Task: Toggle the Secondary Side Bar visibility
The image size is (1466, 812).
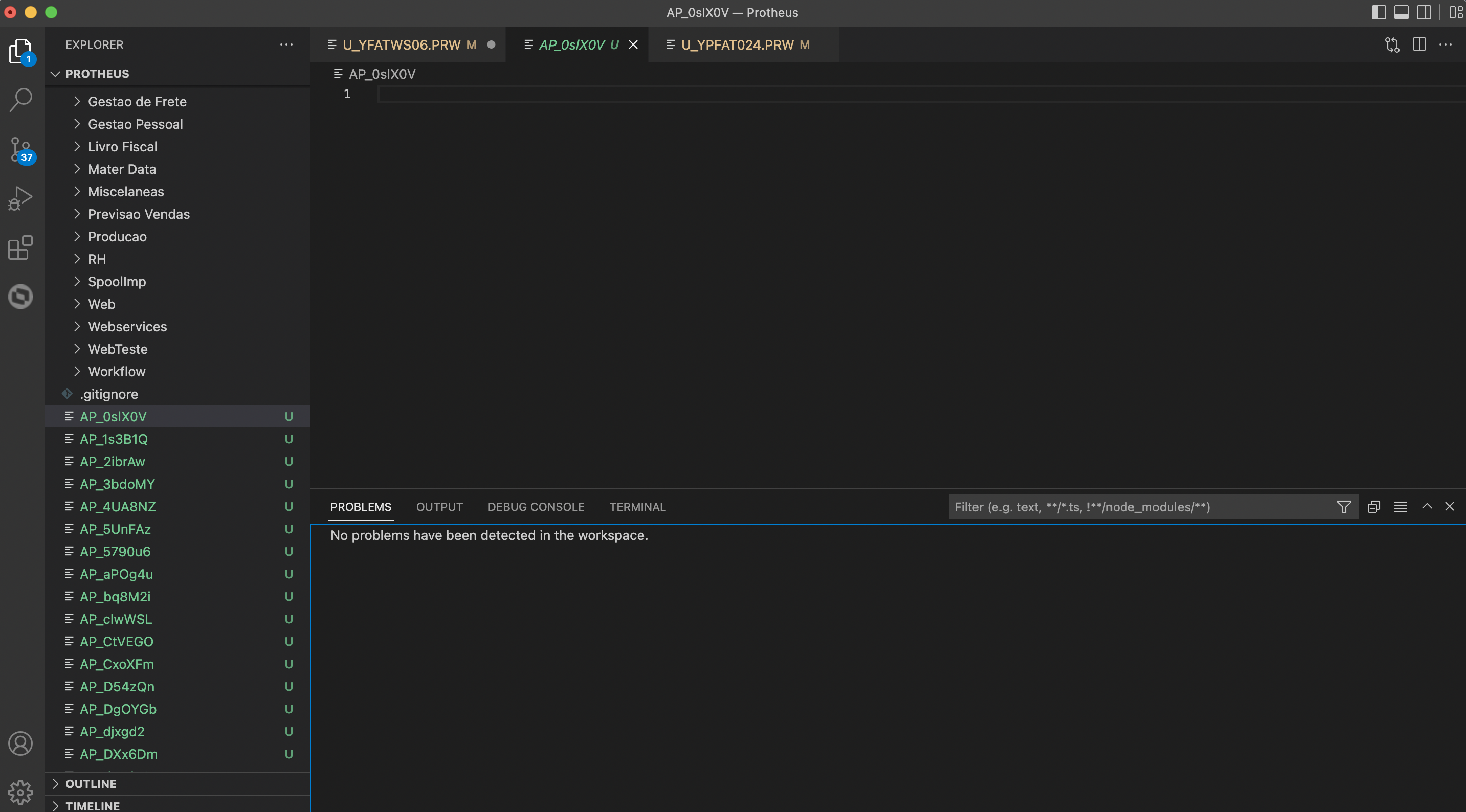Action: pyautogui.click(x=1424, y=12)
